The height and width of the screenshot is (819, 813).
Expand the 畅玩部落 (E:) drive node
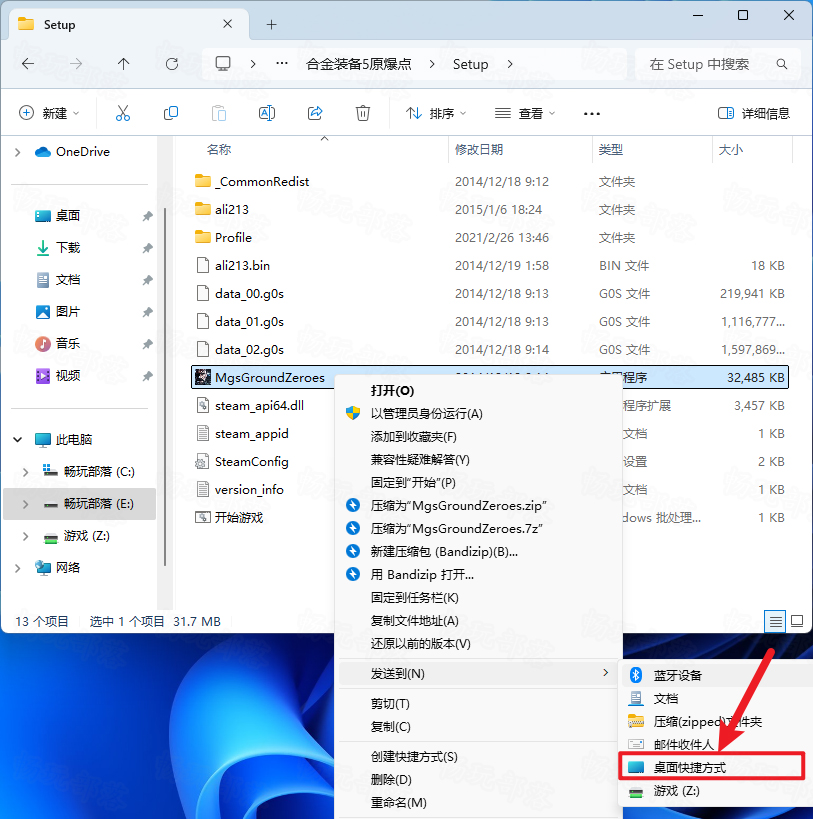pyautogui.click(x=25, y=504)
